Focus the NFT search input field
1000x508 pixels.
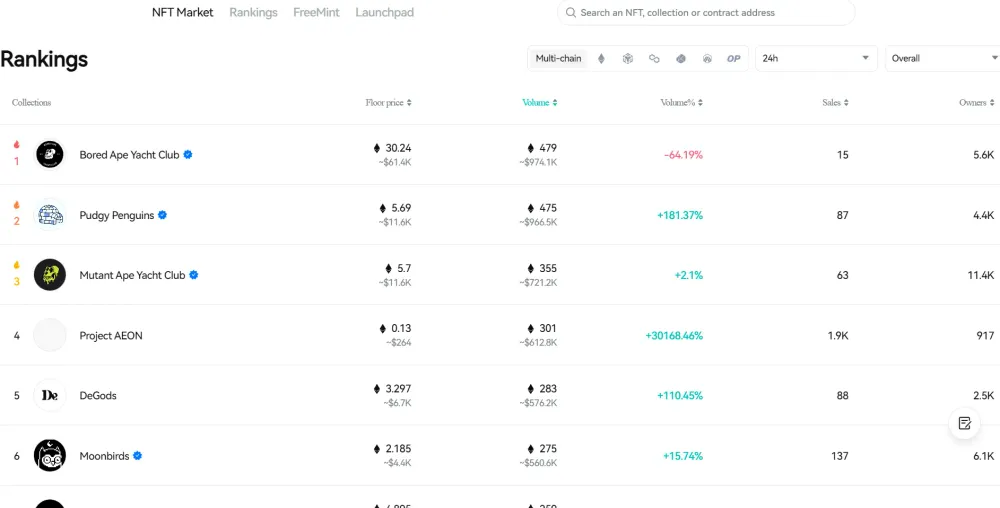706,13
